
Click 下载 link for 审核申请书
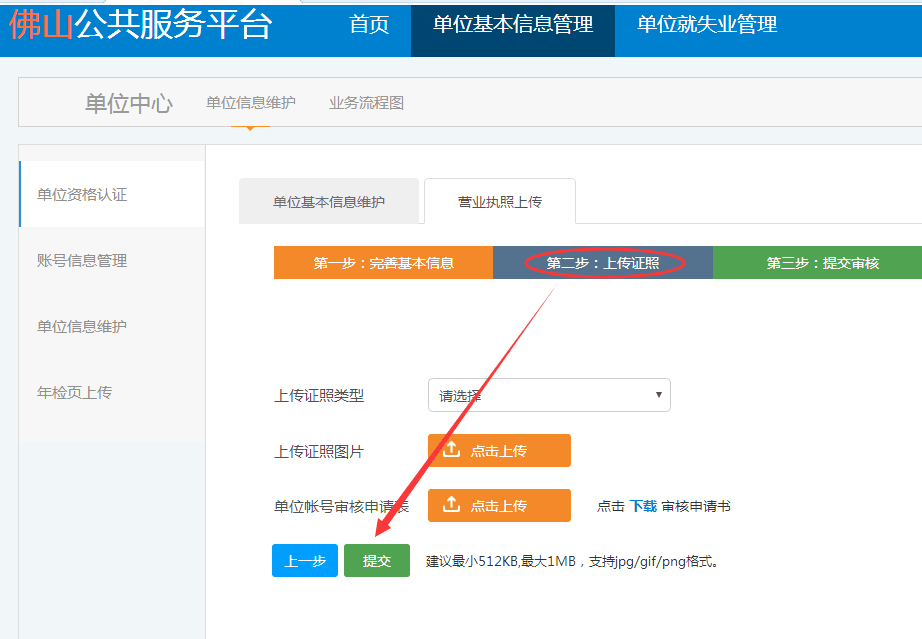click(x=643, y=506)
